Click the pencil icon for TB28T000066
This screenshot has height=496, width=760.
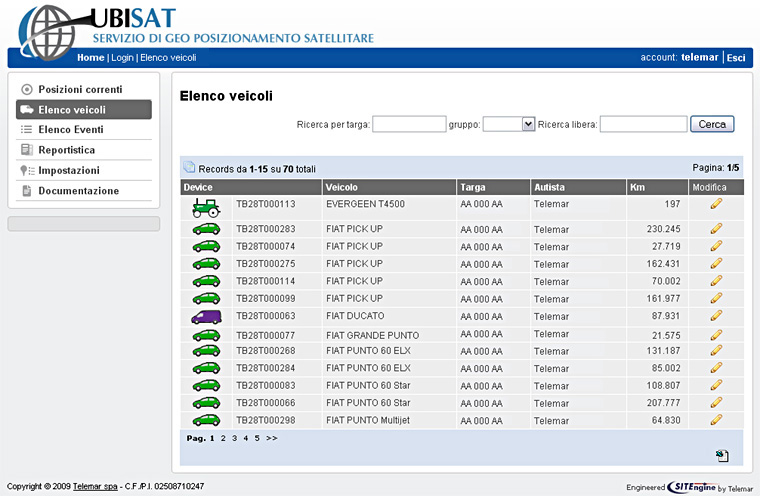pyautogui.click(x=716, y=402)
